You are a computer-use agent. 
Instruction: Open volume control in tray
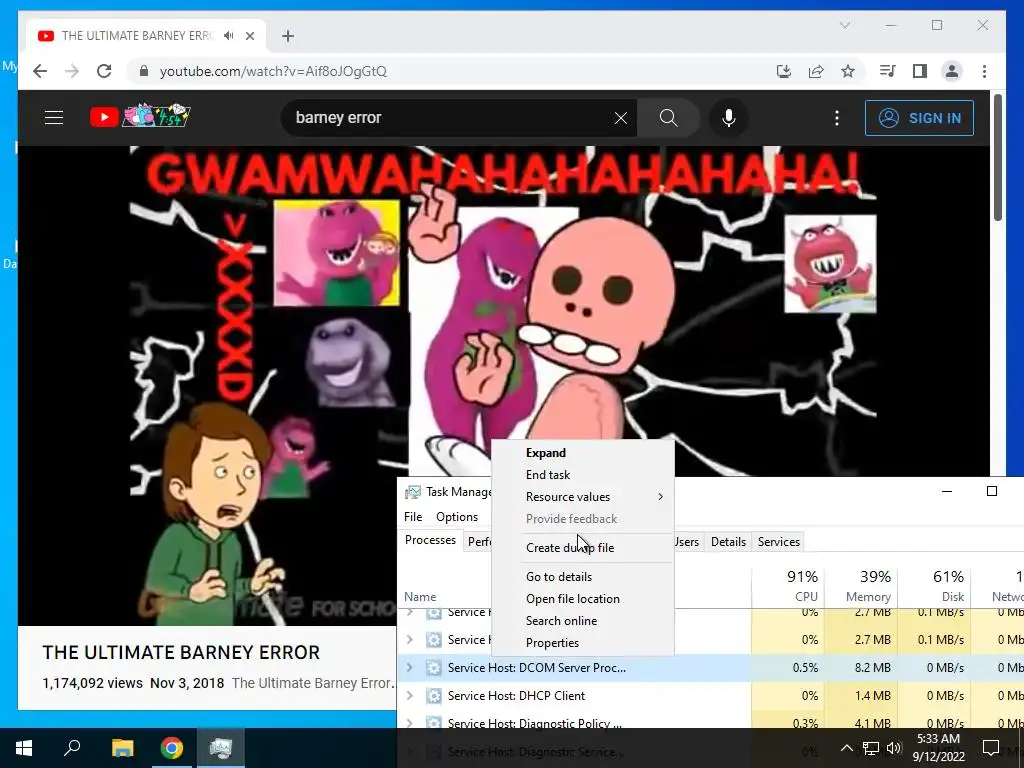893,748
